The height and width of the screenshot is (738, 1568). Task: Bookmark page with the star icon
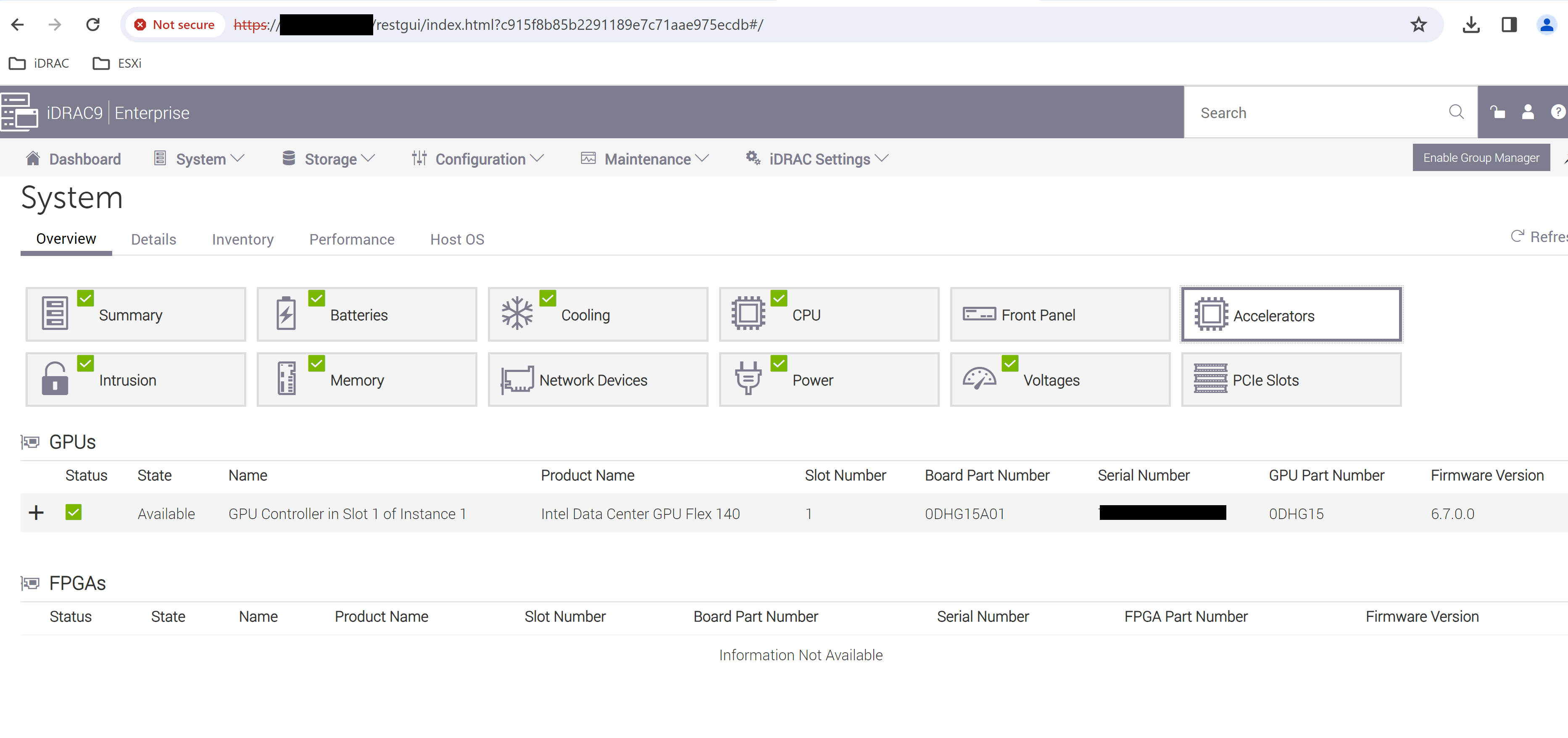1418,25
